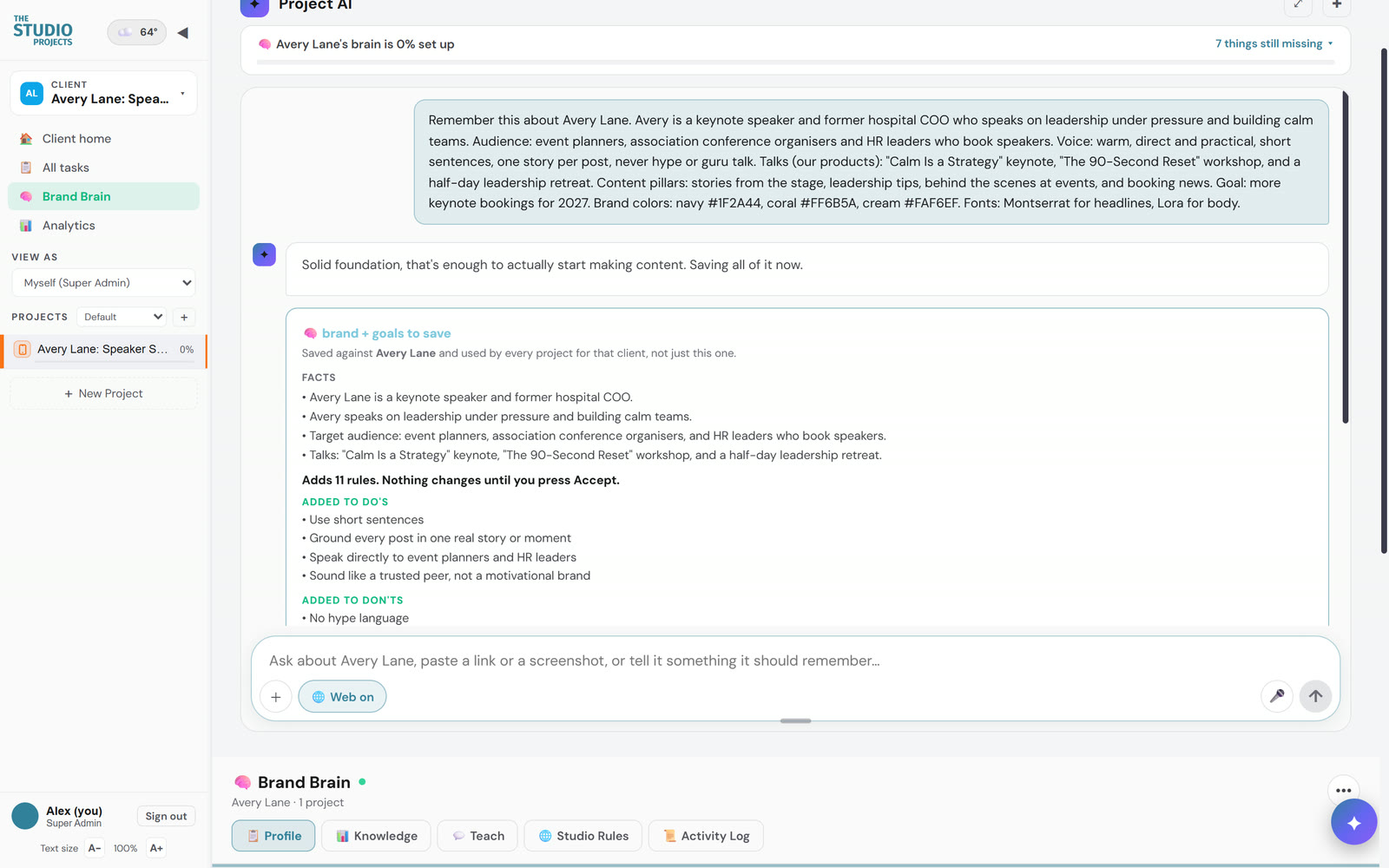Open The Studio Projects logo
Viewport: 1389px width, 868px height.
(x=43, y=30)
